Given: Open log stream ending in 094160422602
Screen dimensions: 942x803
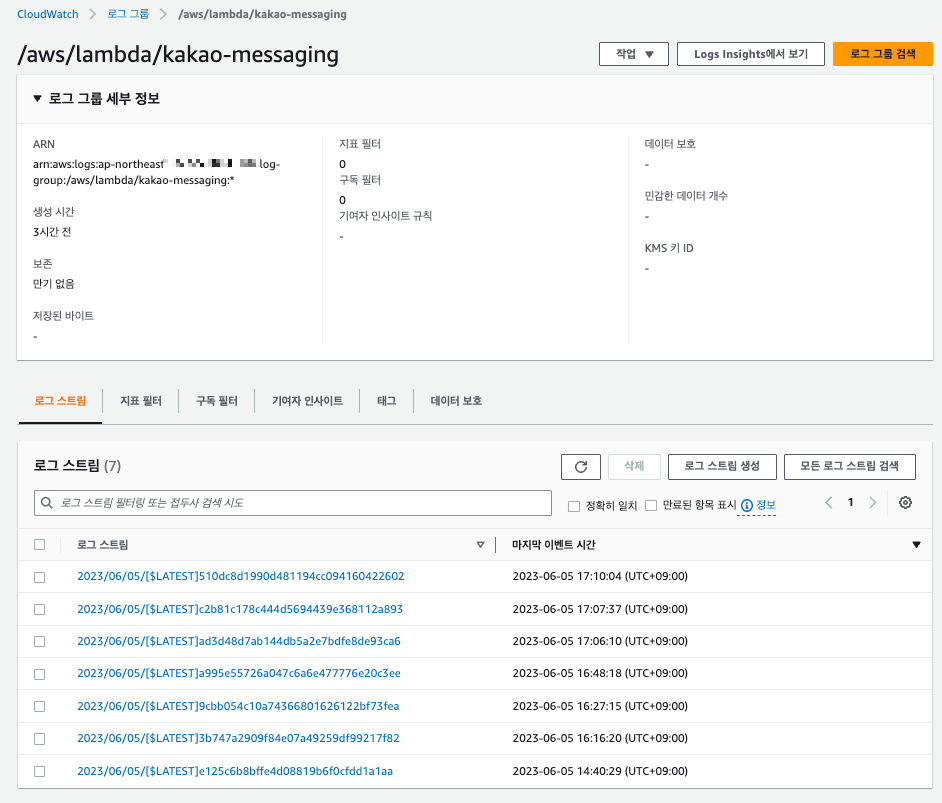Looking at the screenshot, I should [240, 576].
